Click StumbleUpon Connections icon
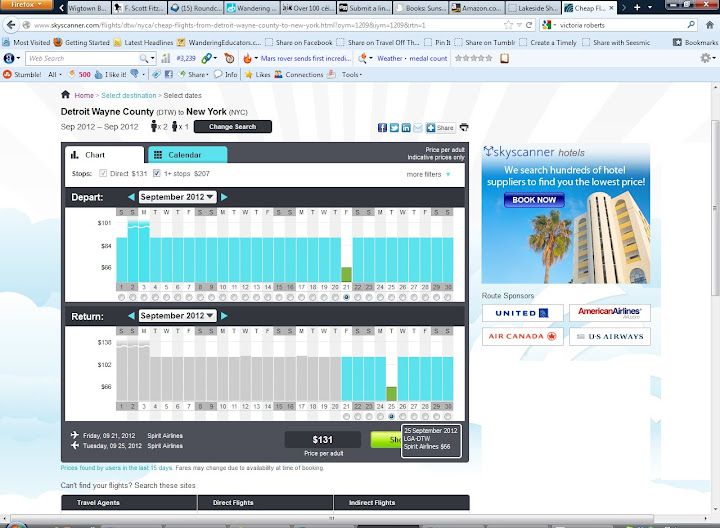This screenshot has height=528, width=720. pos(278,74)
